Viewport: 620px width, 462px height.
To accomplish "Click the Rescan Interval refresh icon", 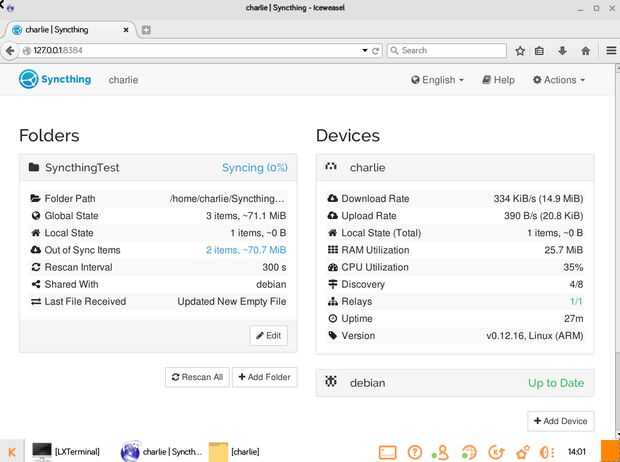I will coord(36,267).
